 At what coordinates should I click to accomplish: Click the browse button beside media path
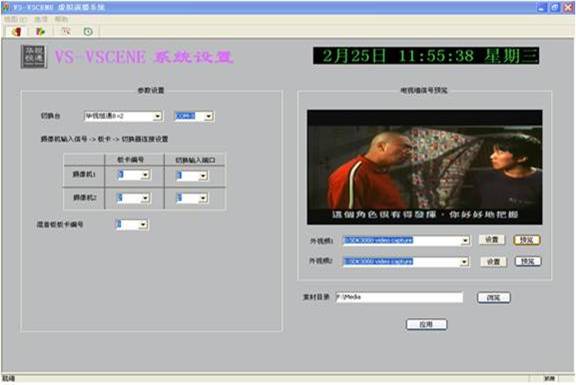click(493, 298)
